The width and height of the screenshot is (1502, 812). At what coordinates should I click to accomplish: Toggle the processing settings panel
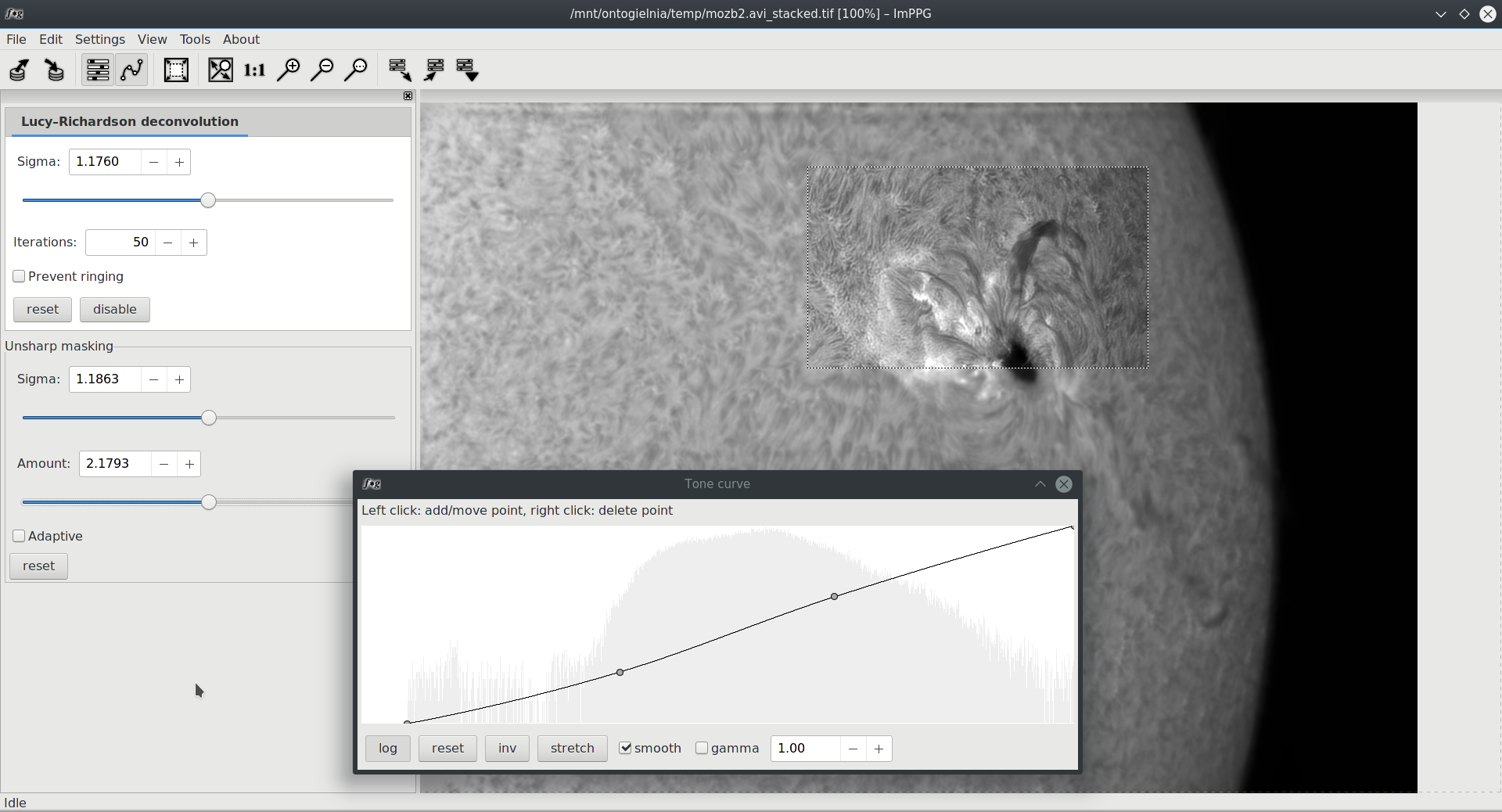97,70
